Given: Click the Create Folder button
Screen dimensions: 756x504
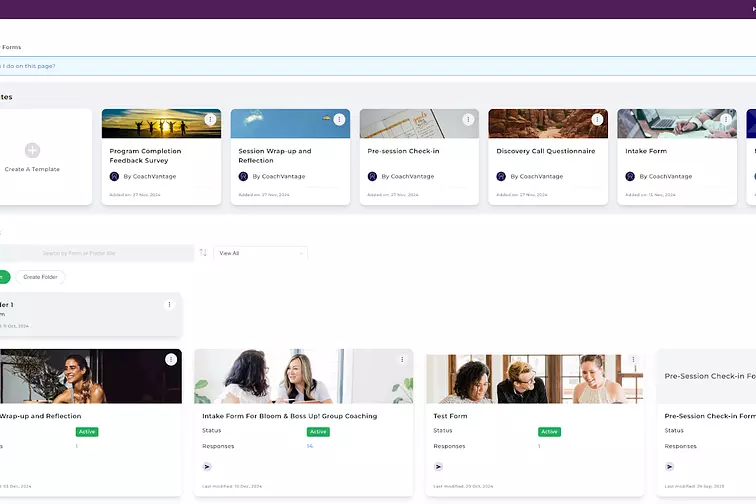Looking at the screenshot, I should (x=40, y=277).
